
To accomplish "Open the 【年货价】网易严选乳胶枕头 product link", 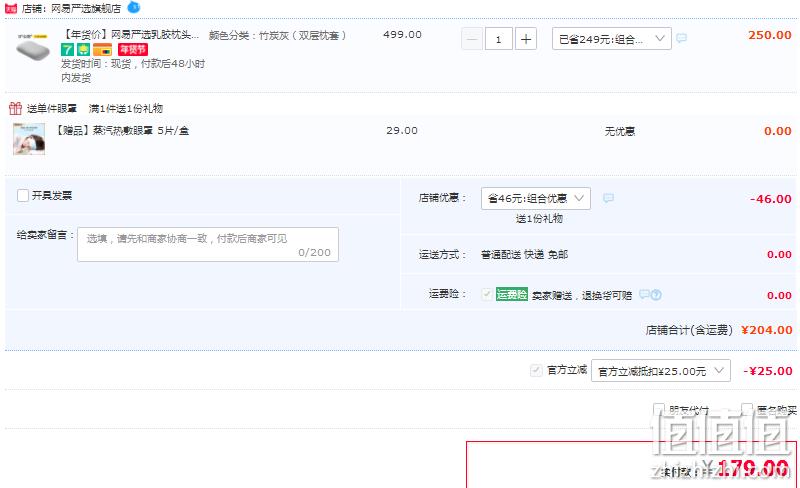I will click(130, 35).
